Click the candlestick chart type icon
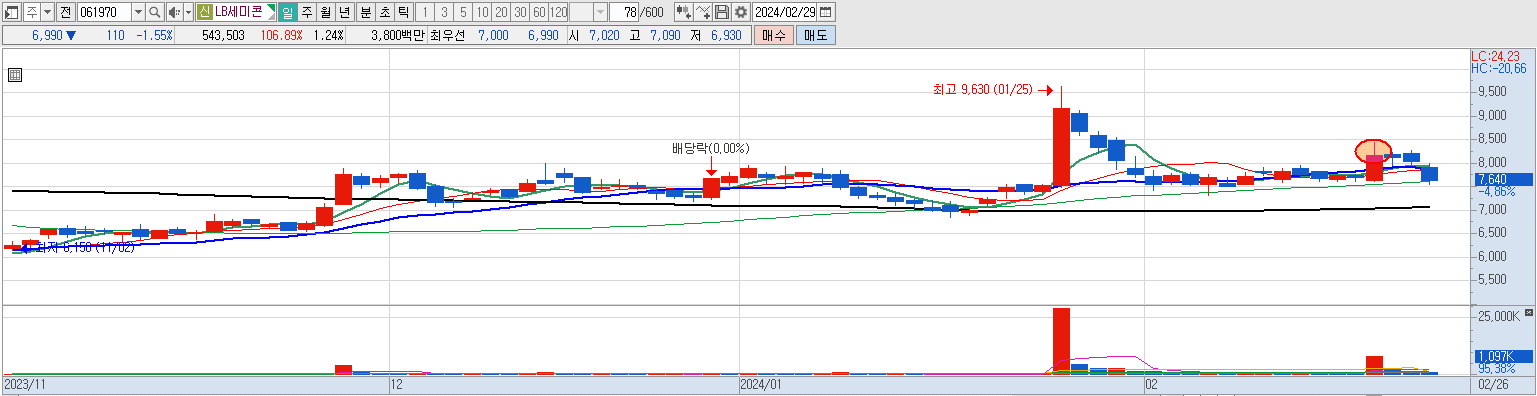This screenshot has width=1537, height=396. click(x=684, y=12)
